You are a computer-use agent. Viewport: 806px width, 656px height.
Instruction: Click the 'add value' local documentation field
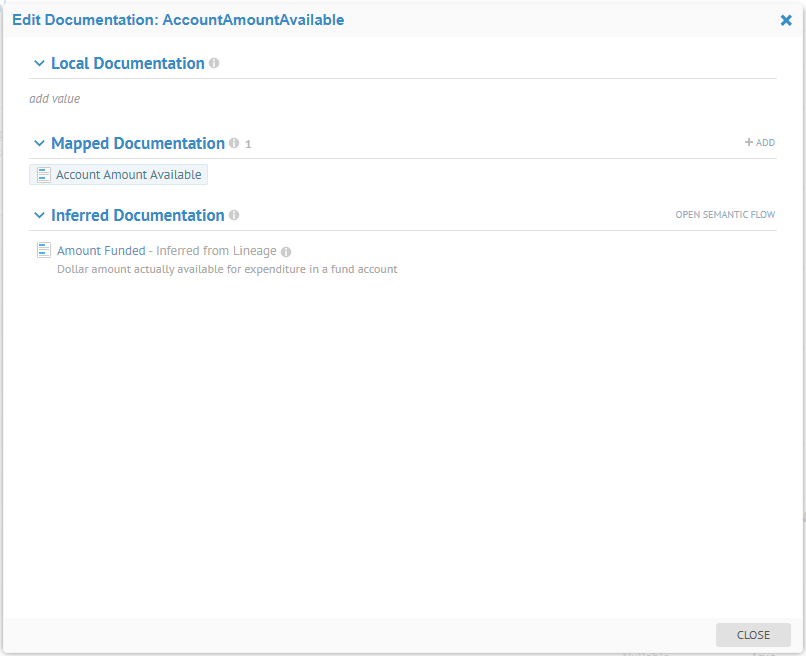(x=55, y=99)
